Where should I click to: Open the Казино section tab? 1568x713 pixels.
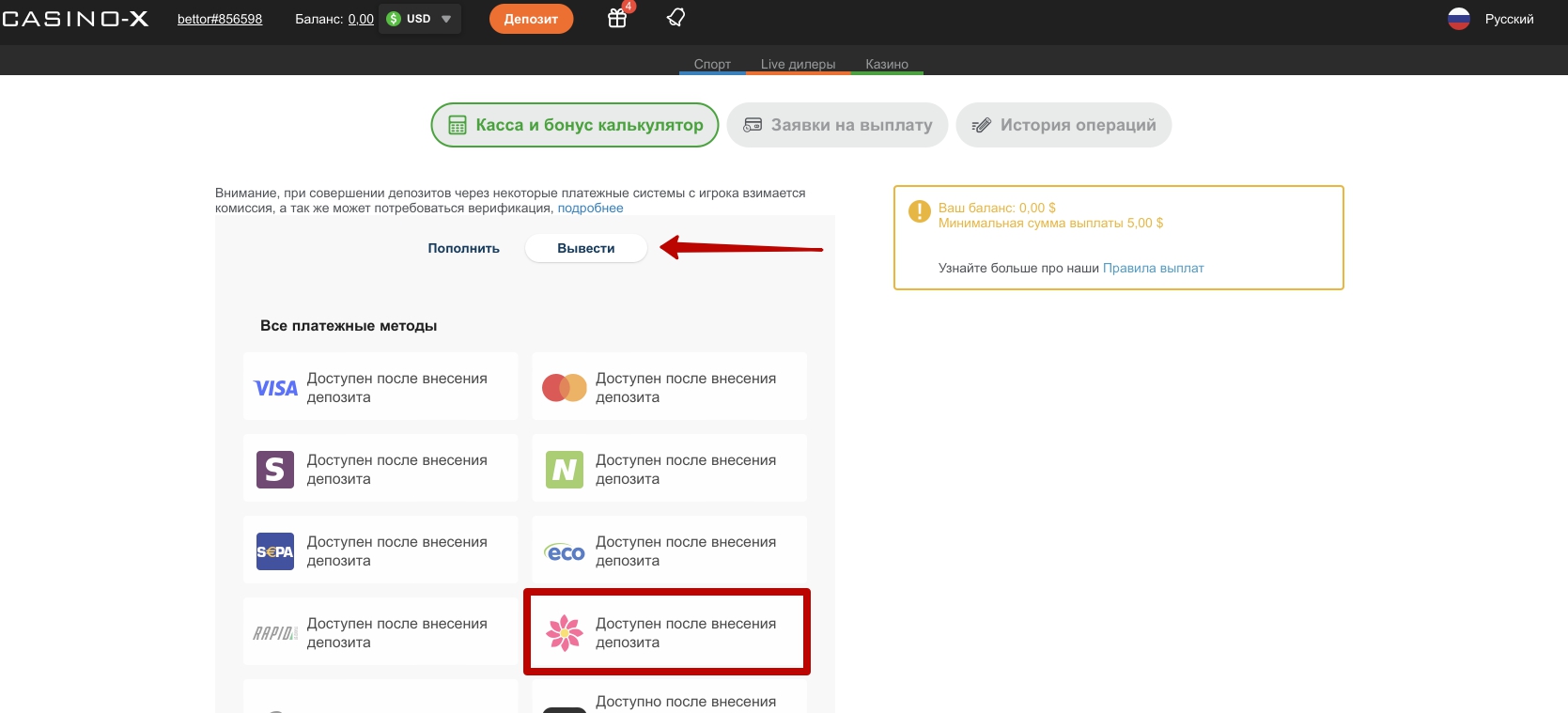pos(887,64)
